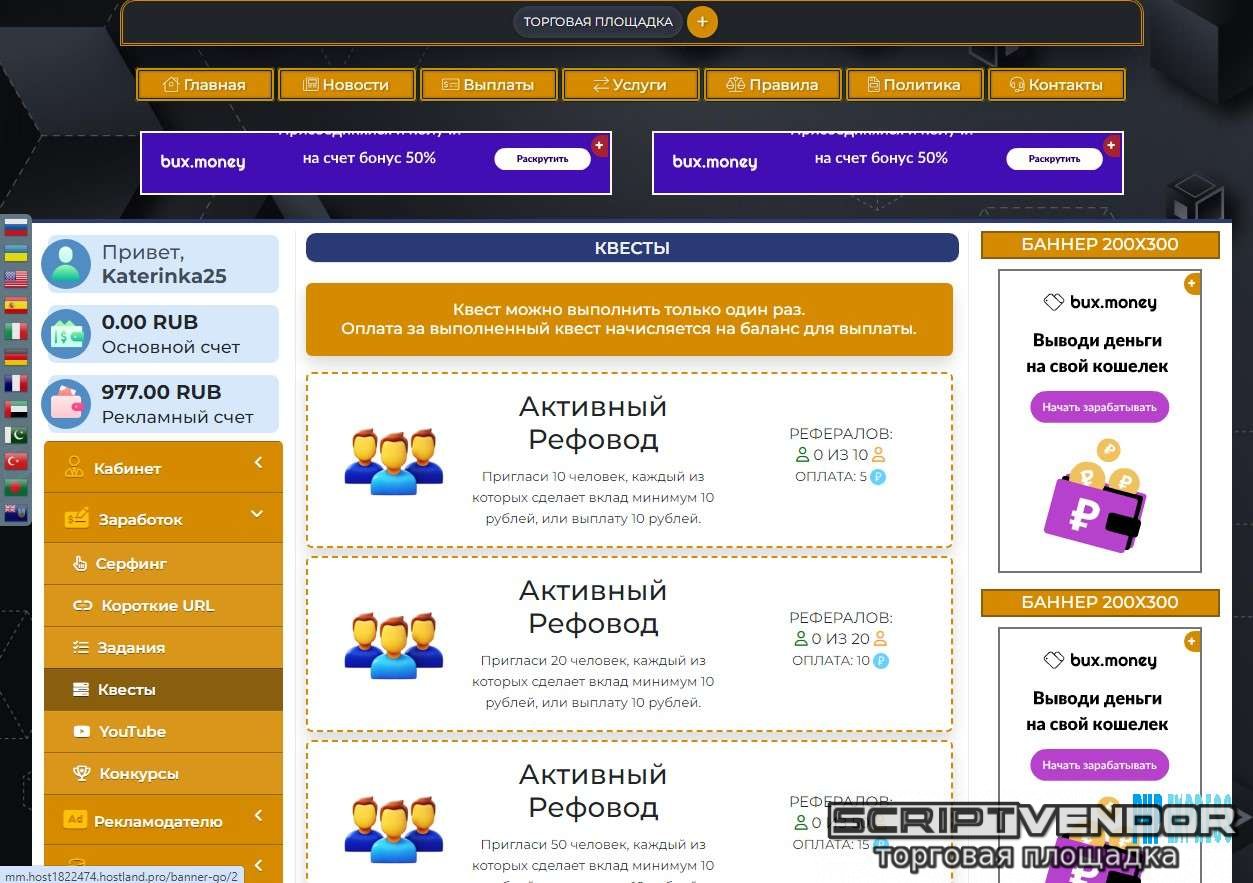Screen dimensions: 1253x883
Task: Click the plus badge on the left bux.money banner
Action: [599, 146]
